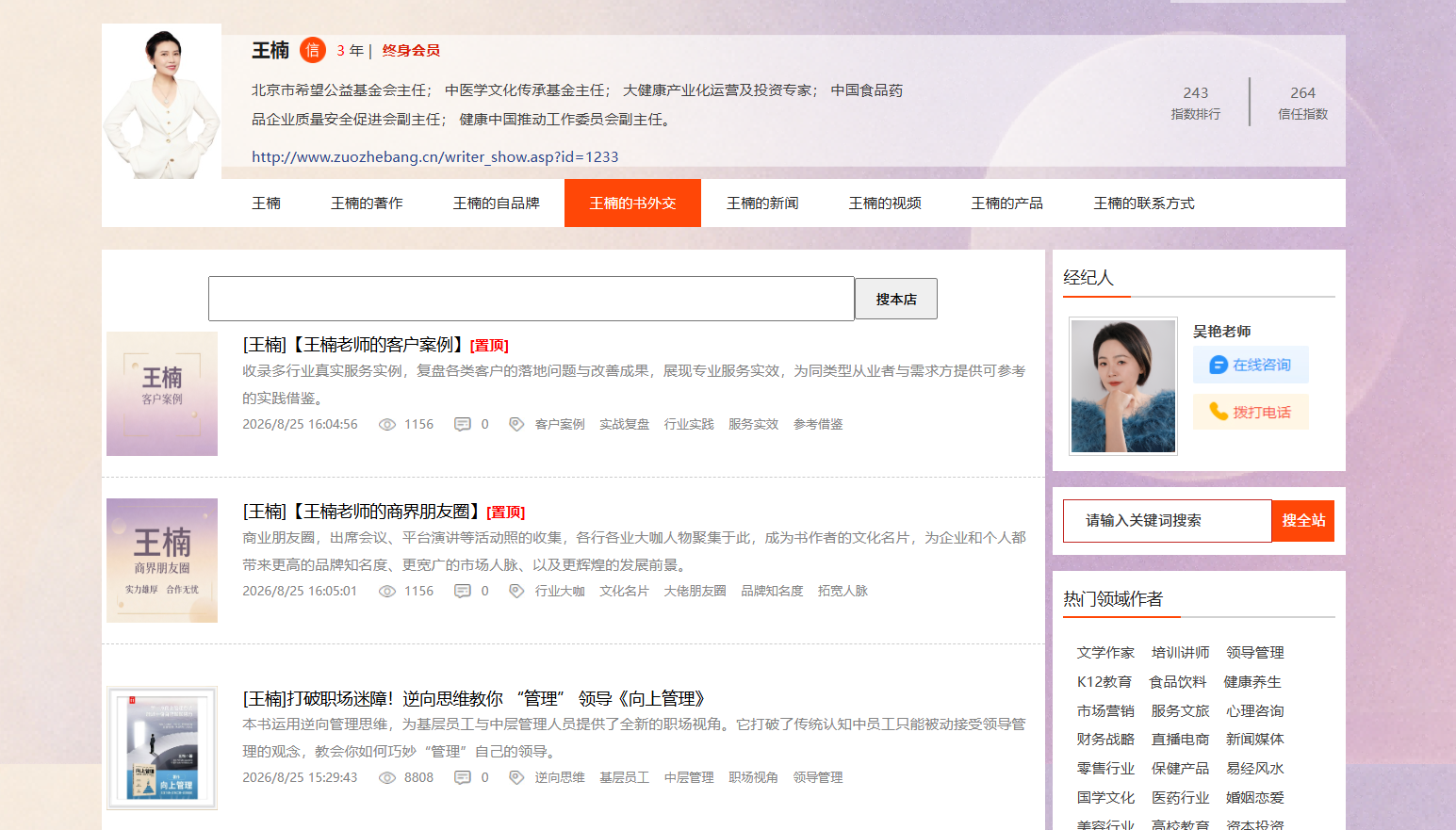Click phone icon in 拨打电话 button
Screen dimensions: 1456x830
pos(1219,412)
